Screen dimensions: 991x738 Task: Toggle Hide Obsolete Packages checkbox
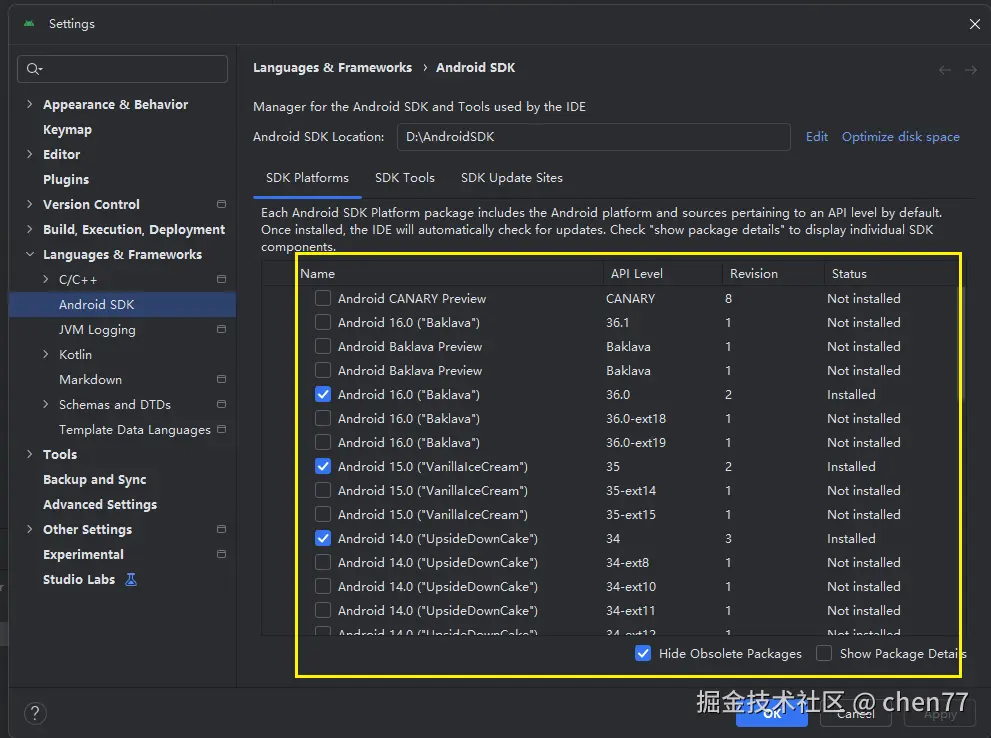pos(643,653)
